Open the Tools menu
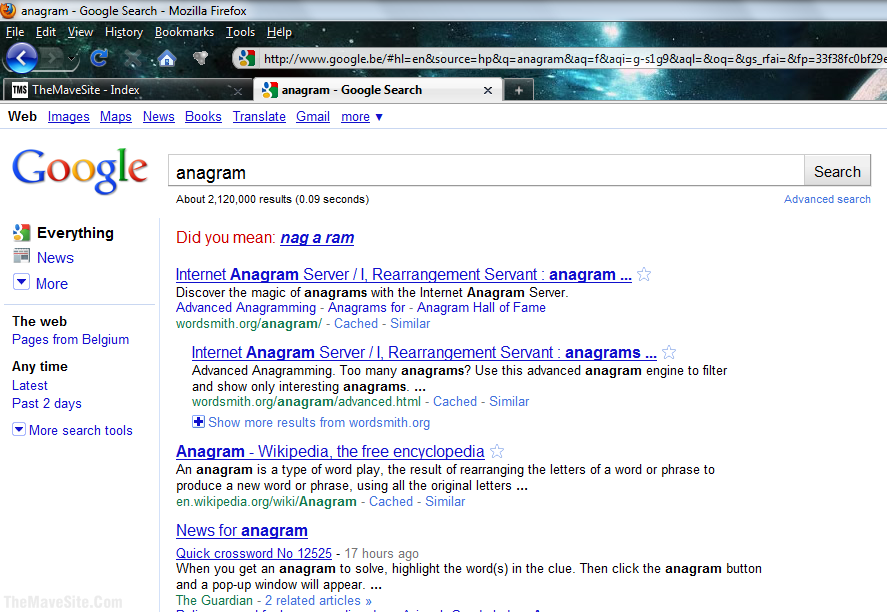 [240, 32]
